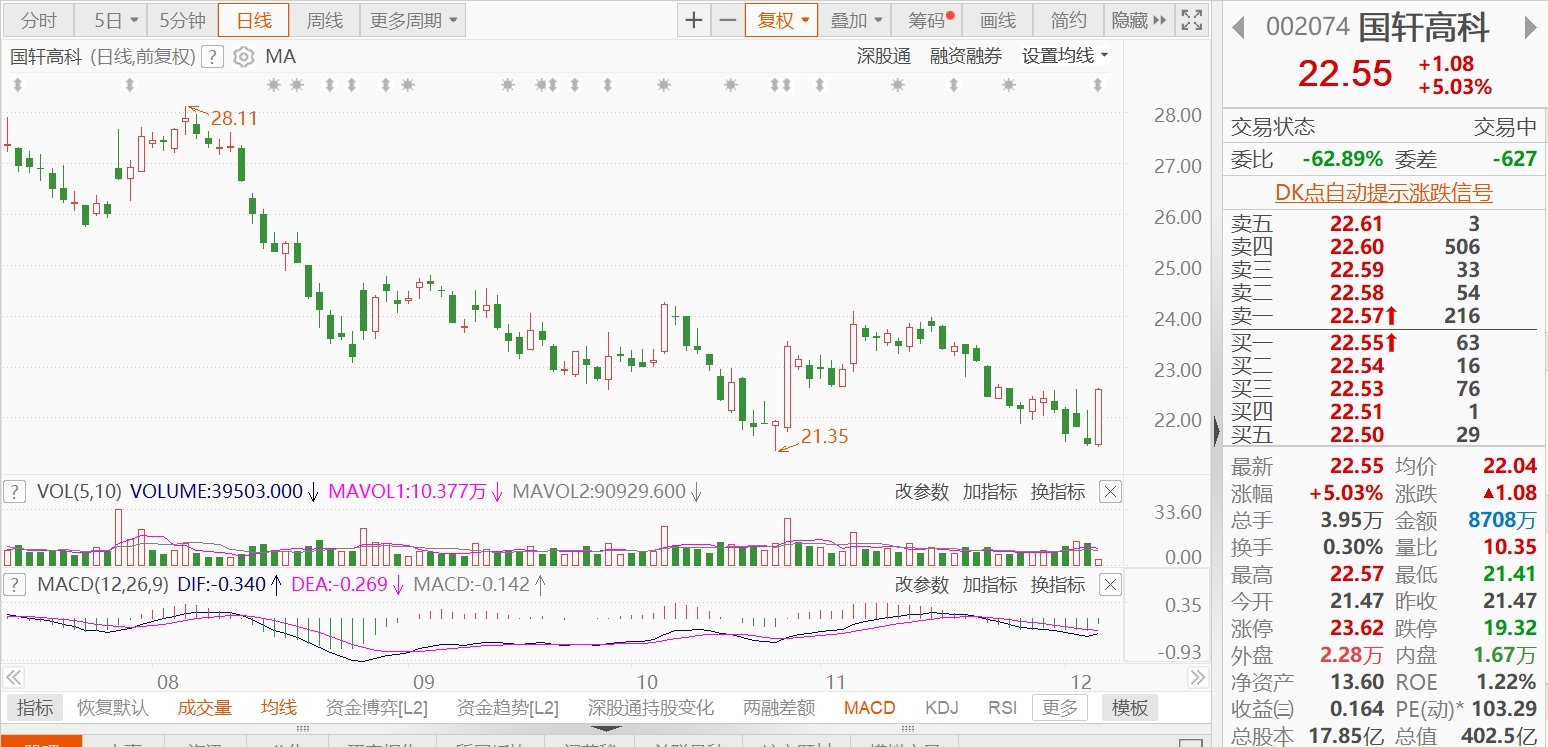1548x747 pixels.
Task: Close the VOL indicator panel
Action: 1110,491
